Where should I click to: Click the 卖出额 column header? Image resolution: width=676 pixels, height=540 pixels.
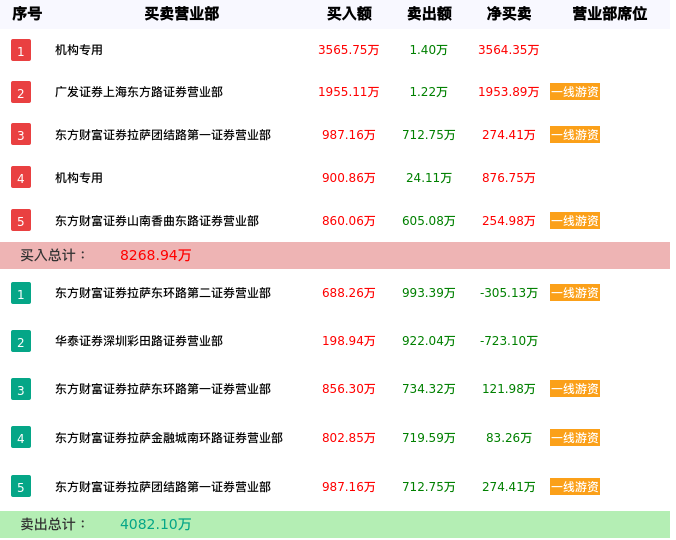(429, 14)
